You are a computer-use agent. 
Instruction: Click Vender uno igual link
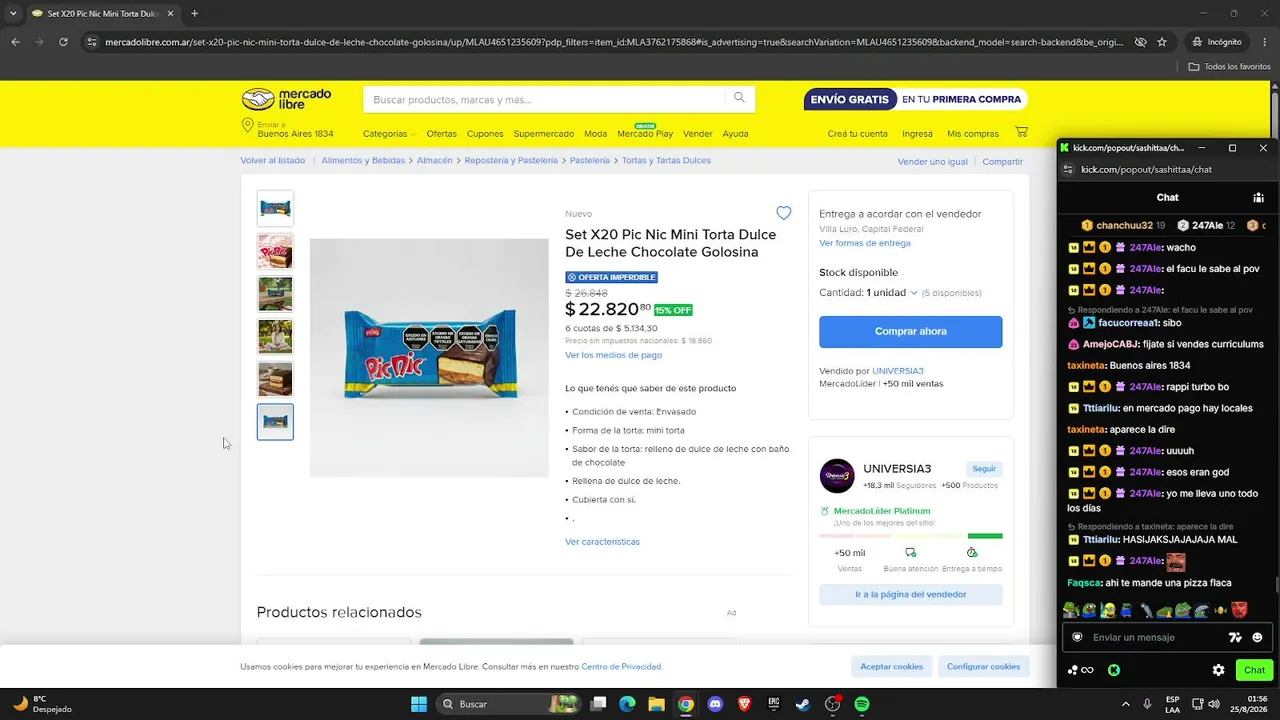click(x=932, y=161)
